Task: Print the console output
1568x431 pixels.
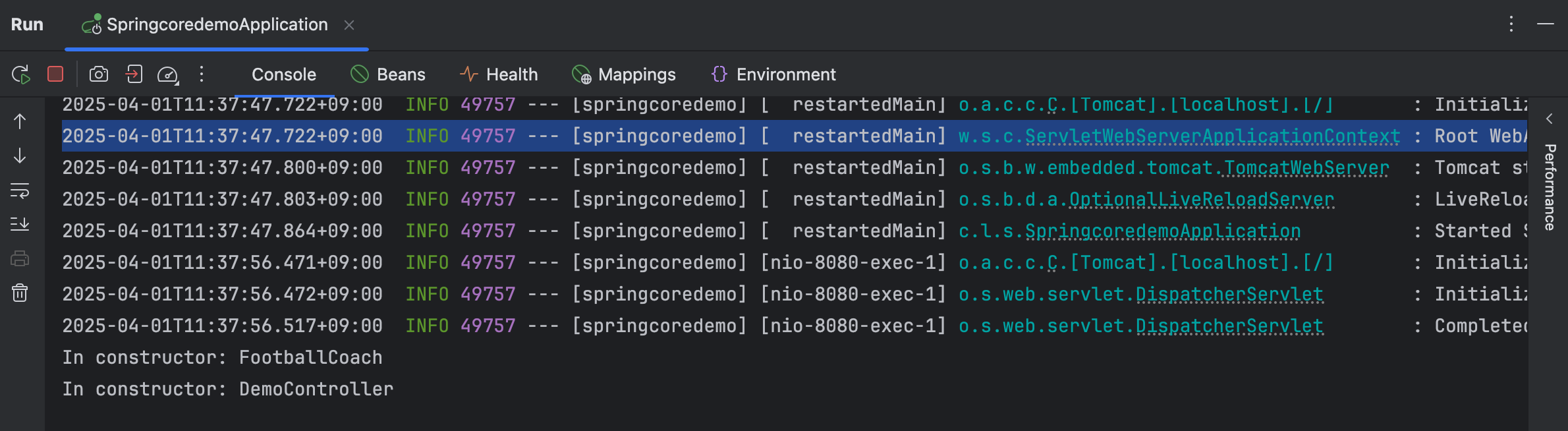Action: [20, 259]
